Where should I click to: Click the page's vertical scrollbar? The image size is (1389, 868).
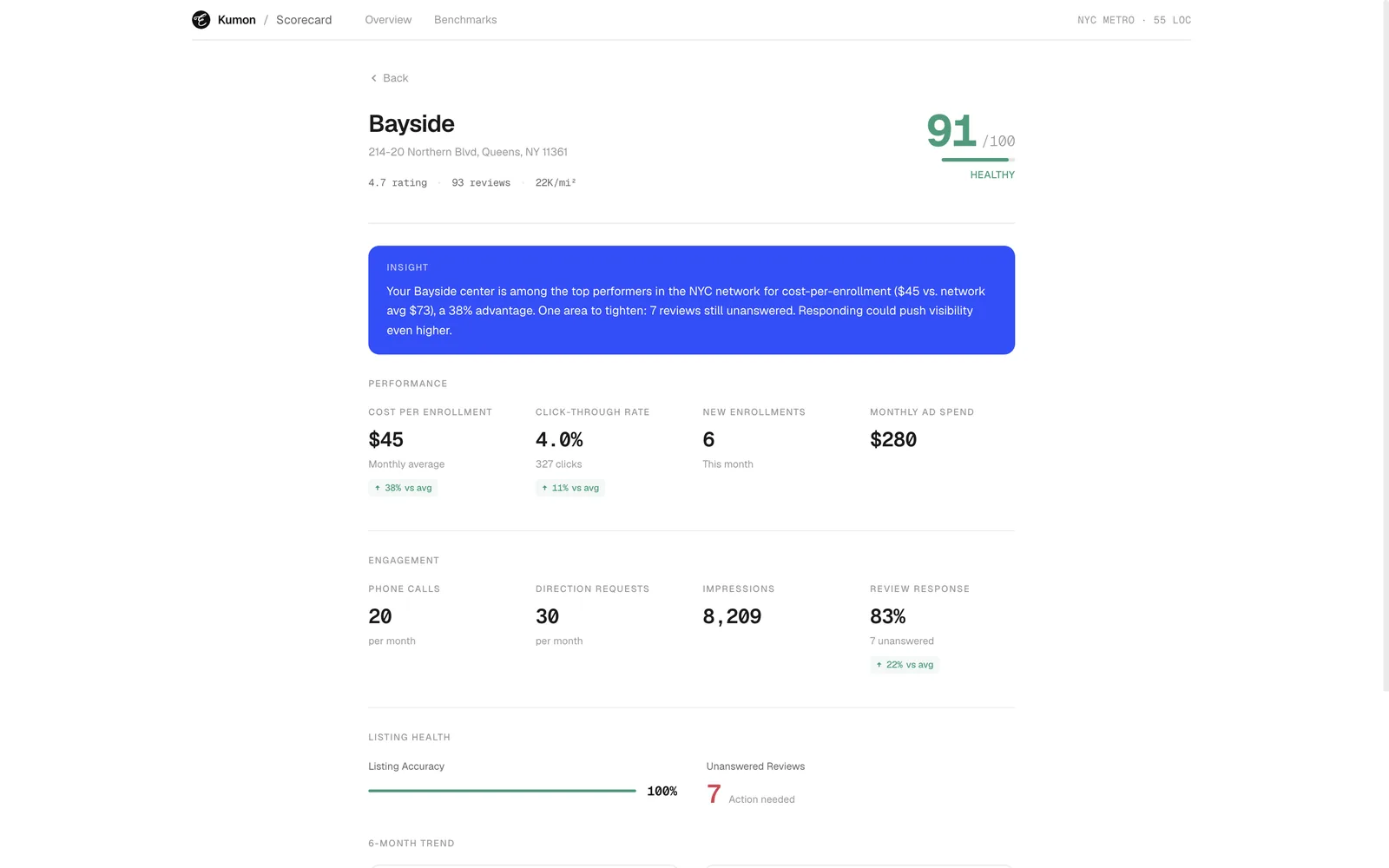(x=1386, y=345)
